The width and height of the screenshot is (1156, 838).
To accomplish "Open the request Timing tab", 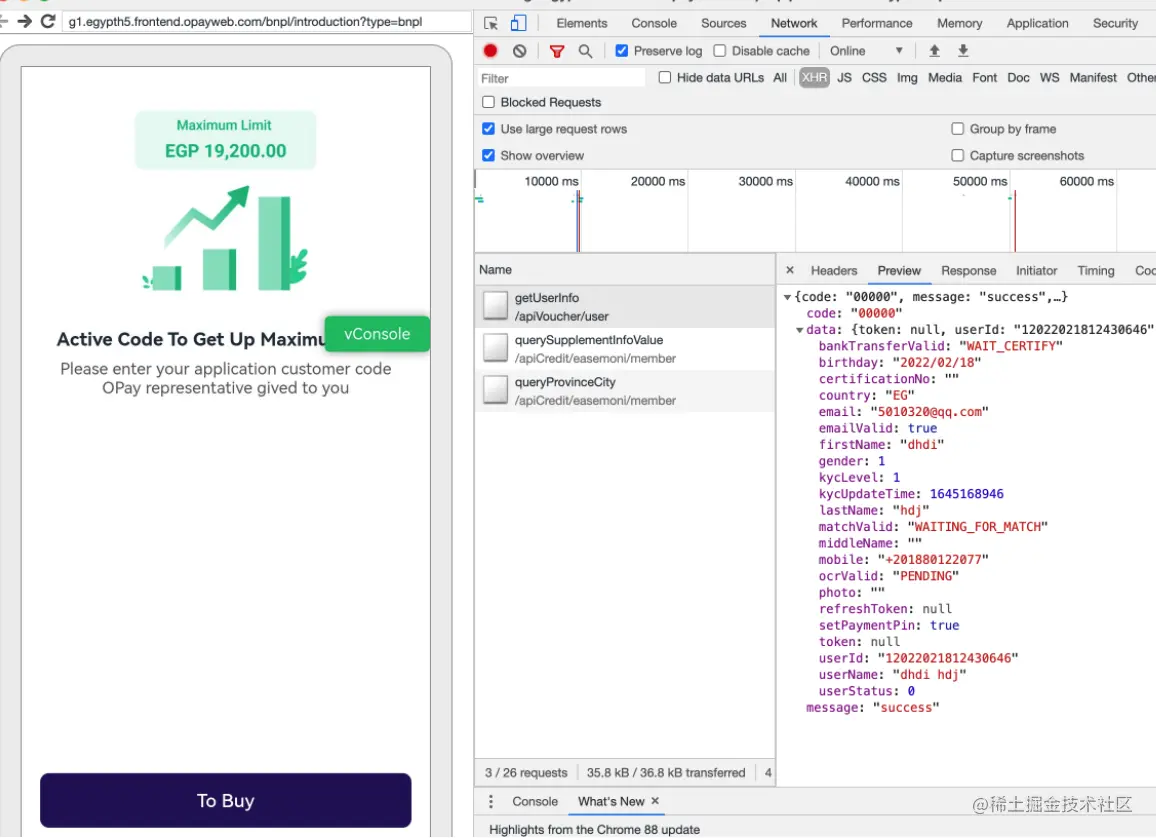I will click(x=1096, y=270).
